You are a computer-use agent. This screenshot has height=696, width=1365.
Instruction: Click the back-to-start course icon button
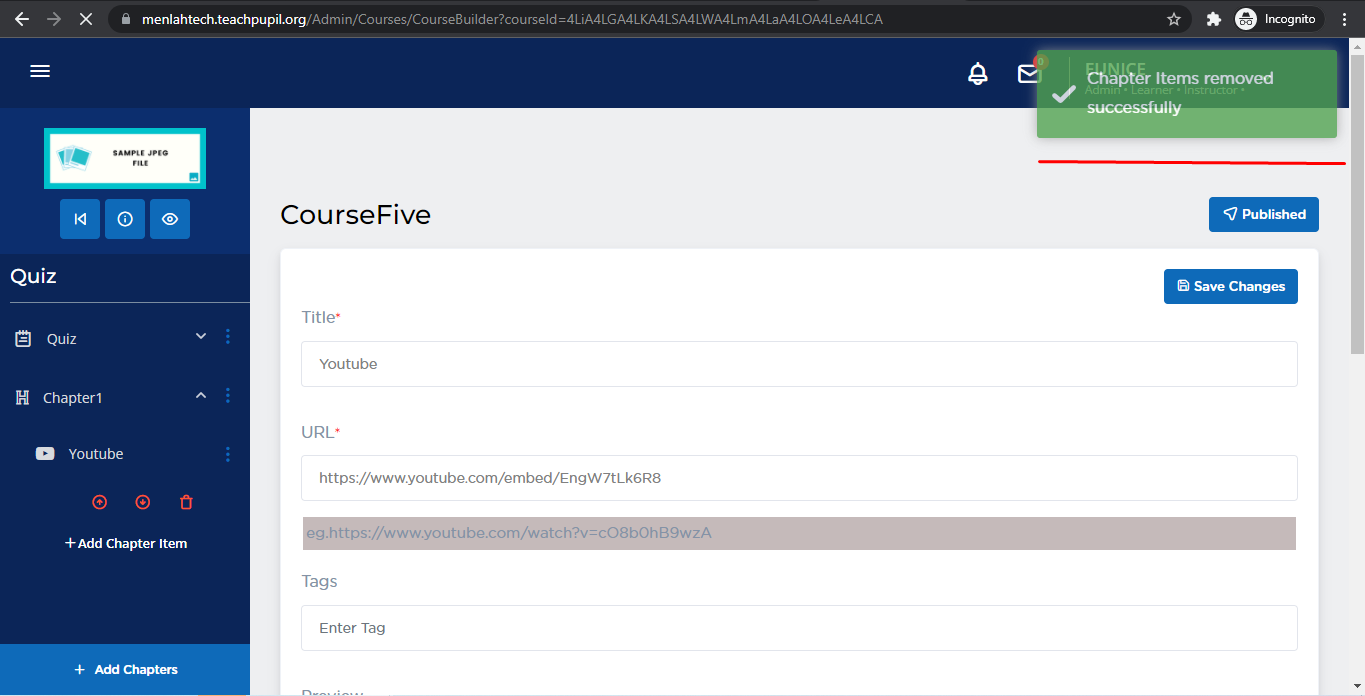point(80,219)
